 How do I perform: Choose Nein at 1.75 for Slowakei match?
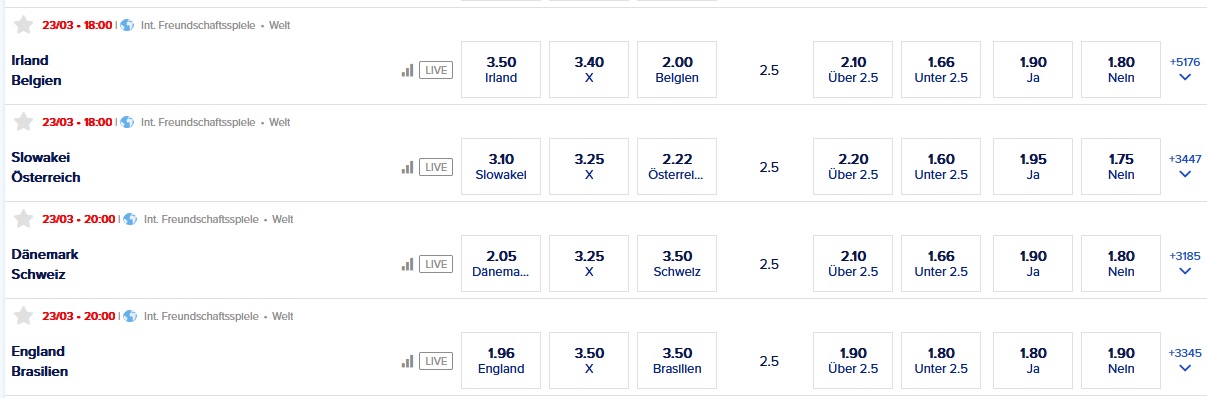[x=1121, y=166]
